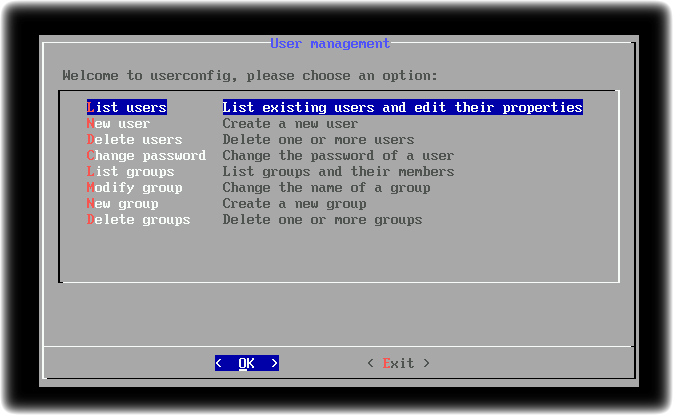Choose the Delete users option
The width and height of the screenshot is (673, 415).
(134, 139)
